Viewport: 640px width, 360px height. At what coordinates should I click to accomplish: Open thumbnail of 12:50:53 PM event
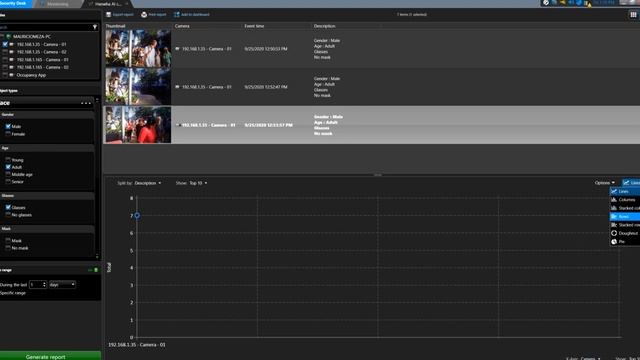click(x=138, y=49)
